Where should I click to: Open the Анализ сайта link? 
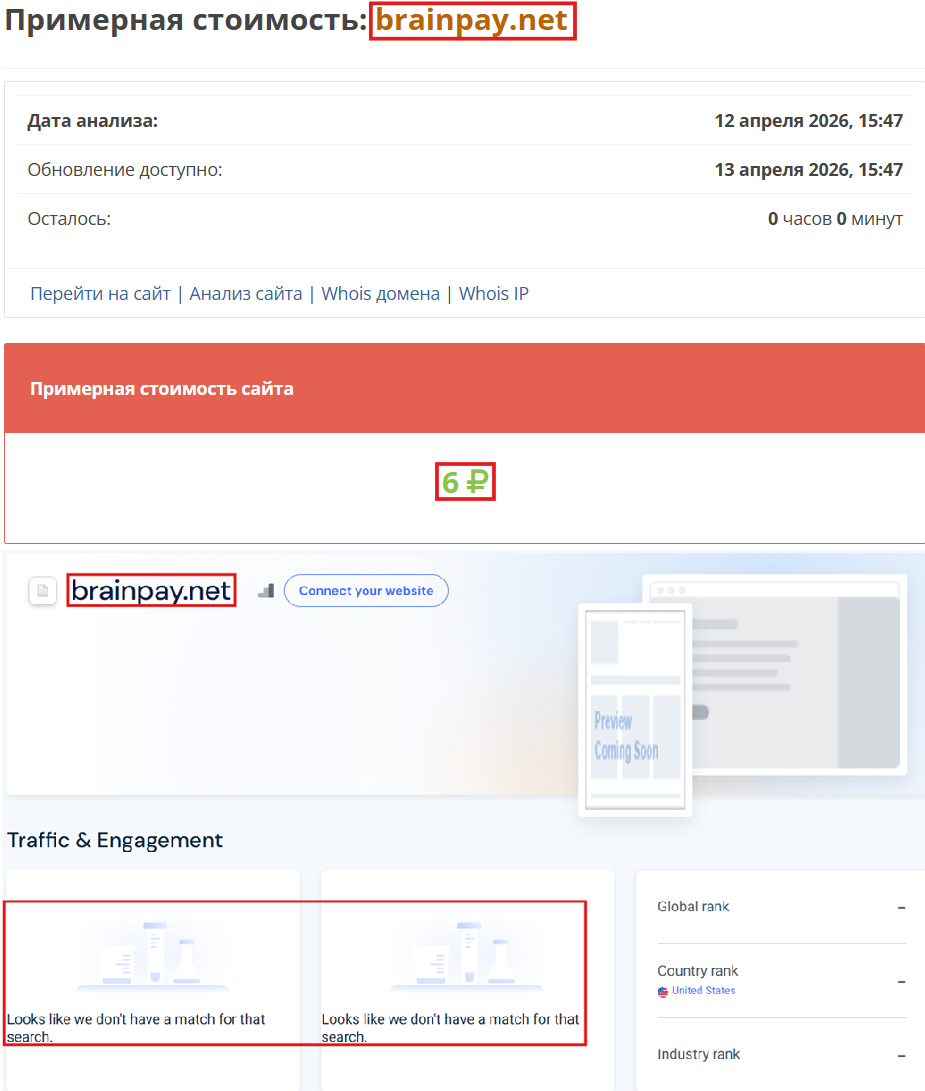coord(246,293)
